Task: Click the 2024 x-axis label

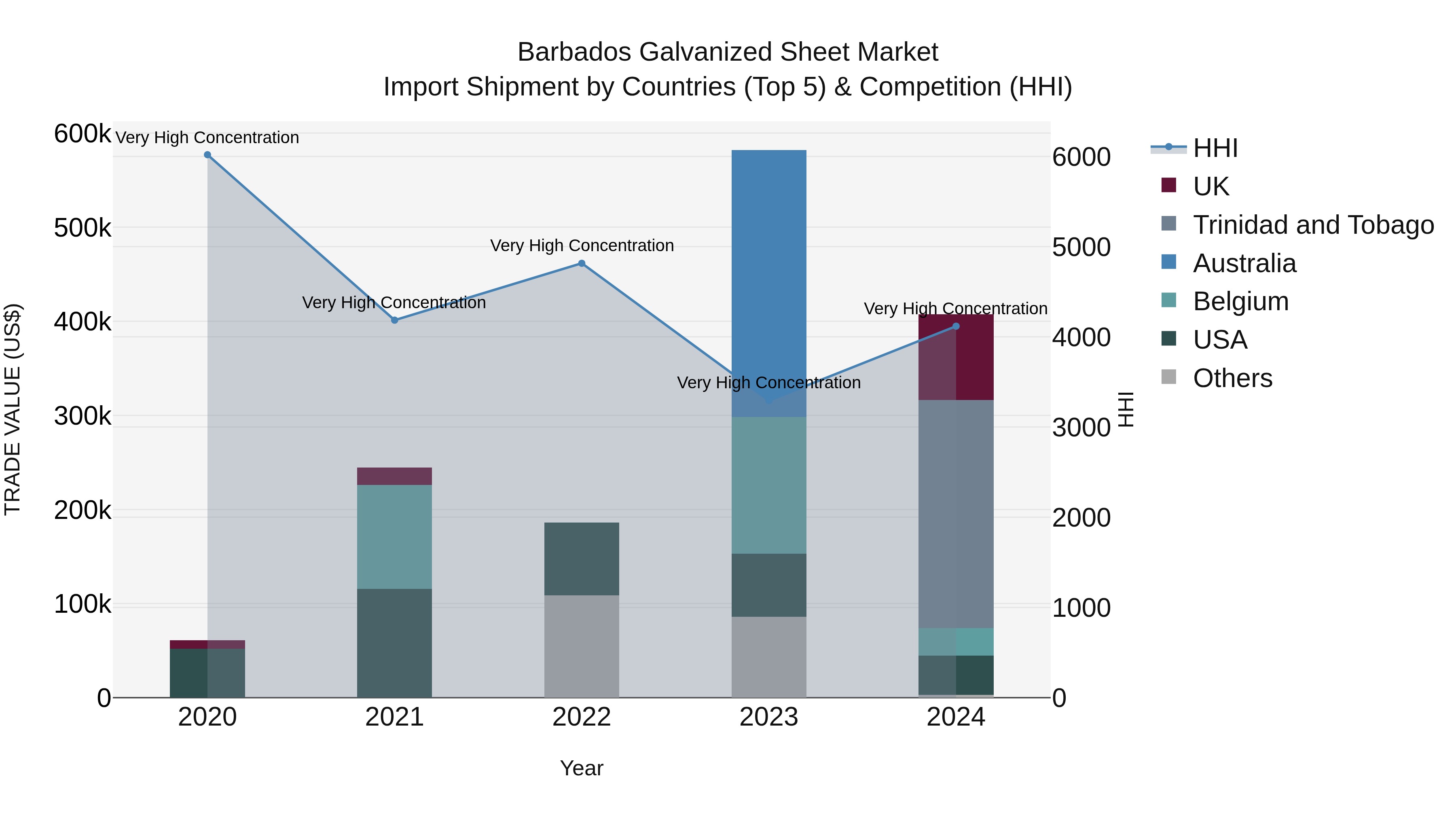Action: pos(956,717)
